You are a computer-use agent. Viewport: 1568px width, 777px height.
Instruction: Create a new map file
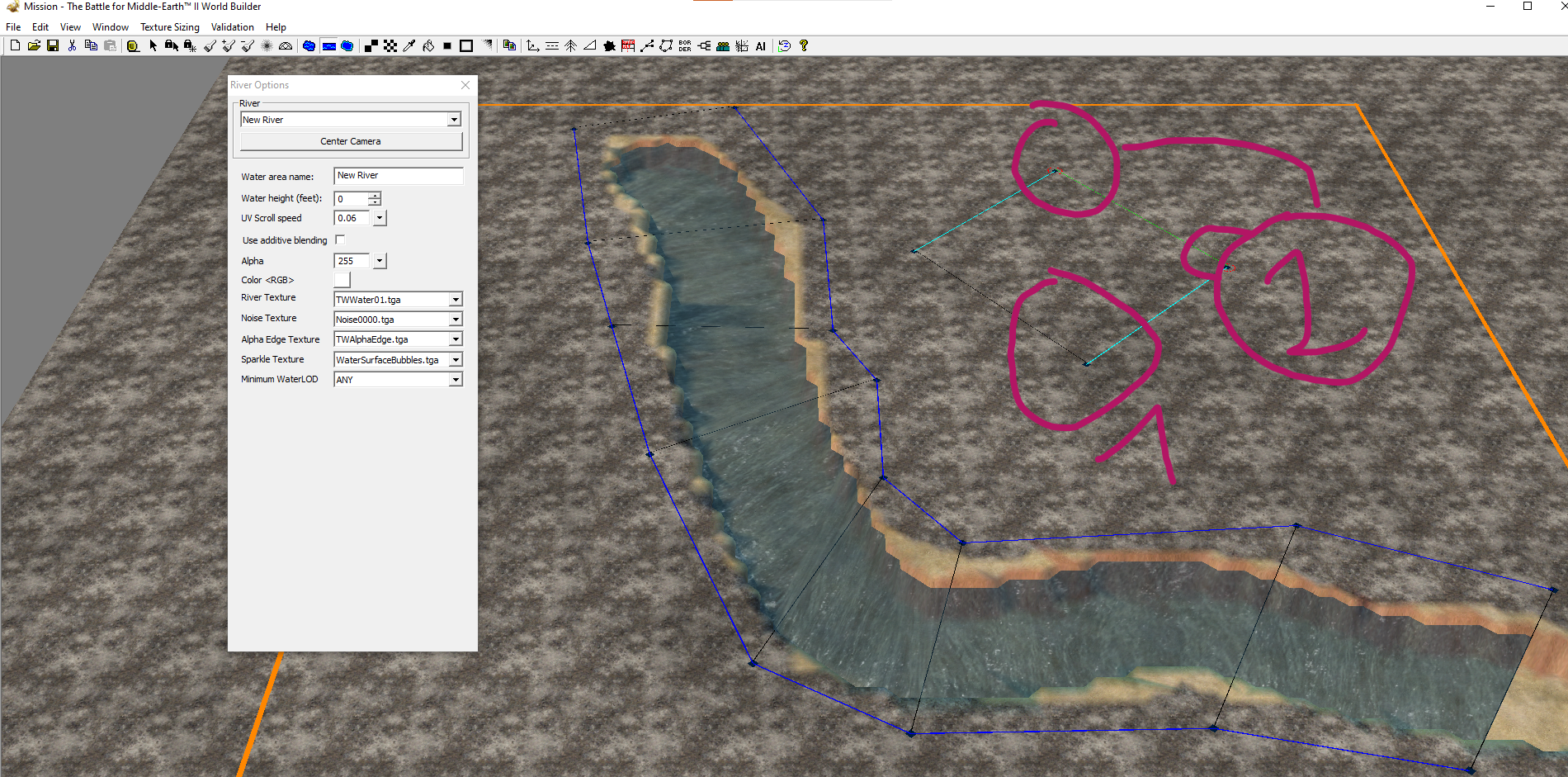click(x=15, y=45)
